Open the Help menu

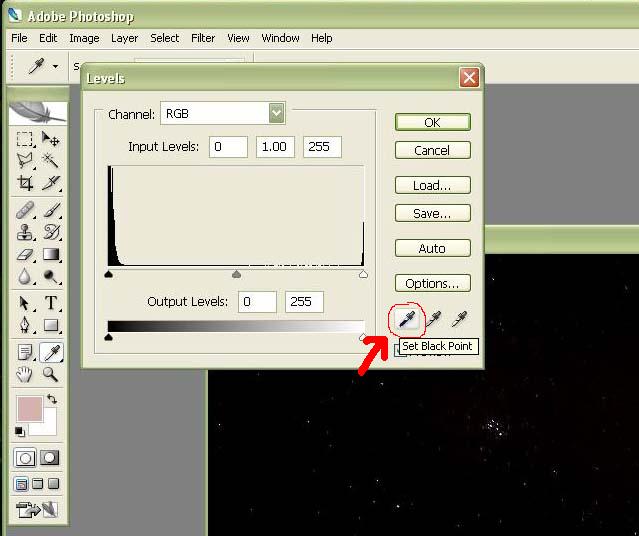click(322, 38)
